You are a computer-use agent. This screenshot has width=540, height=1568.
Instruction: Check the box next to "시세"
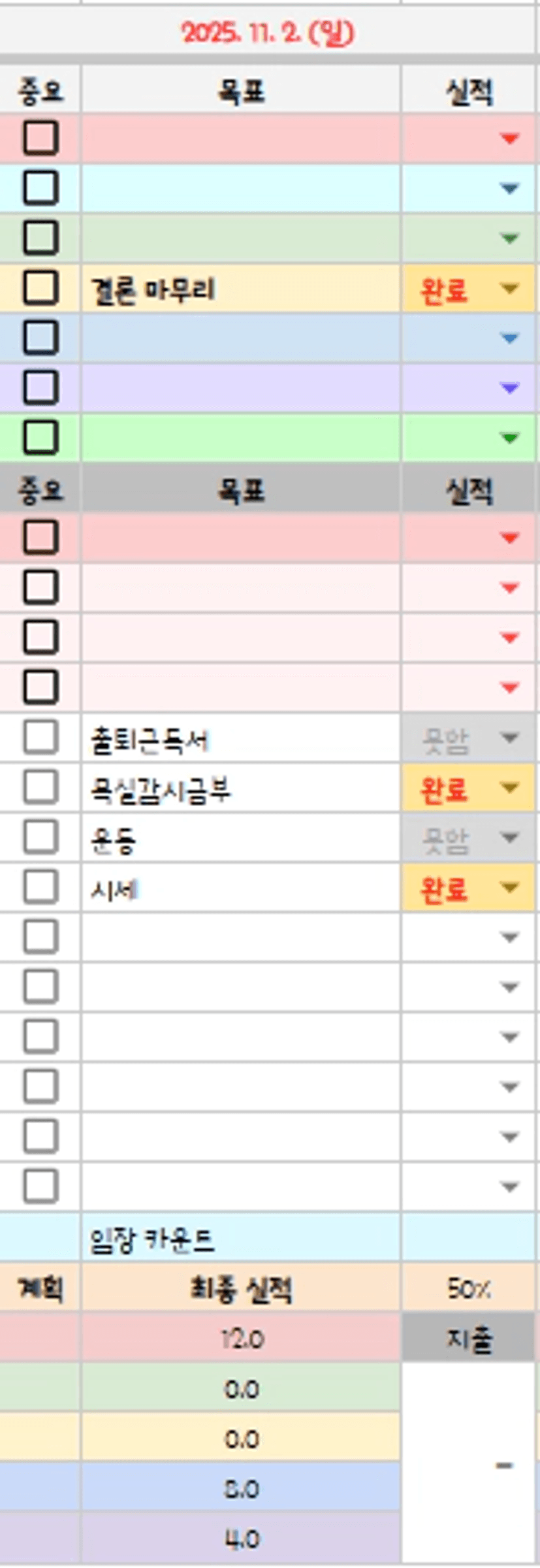pos(40,887)
